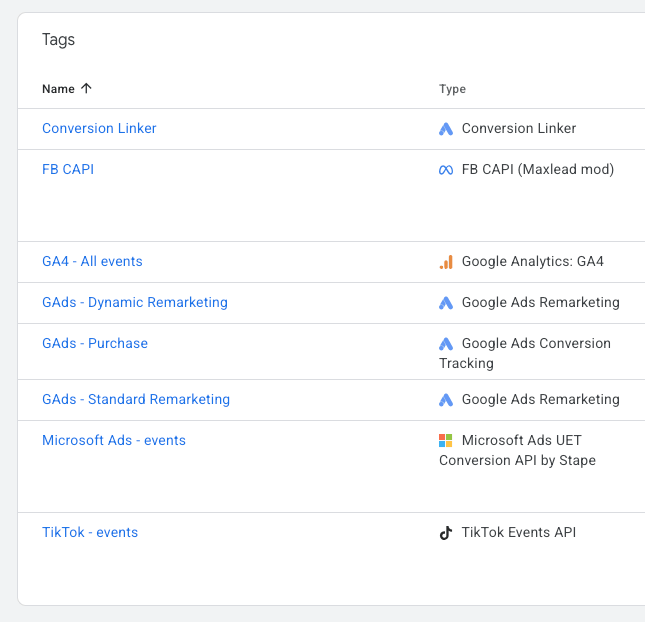The height and width of the screenshot is (622, 645).
Task: Open the FB CAPI tag
Action: [x=68, y=169]
